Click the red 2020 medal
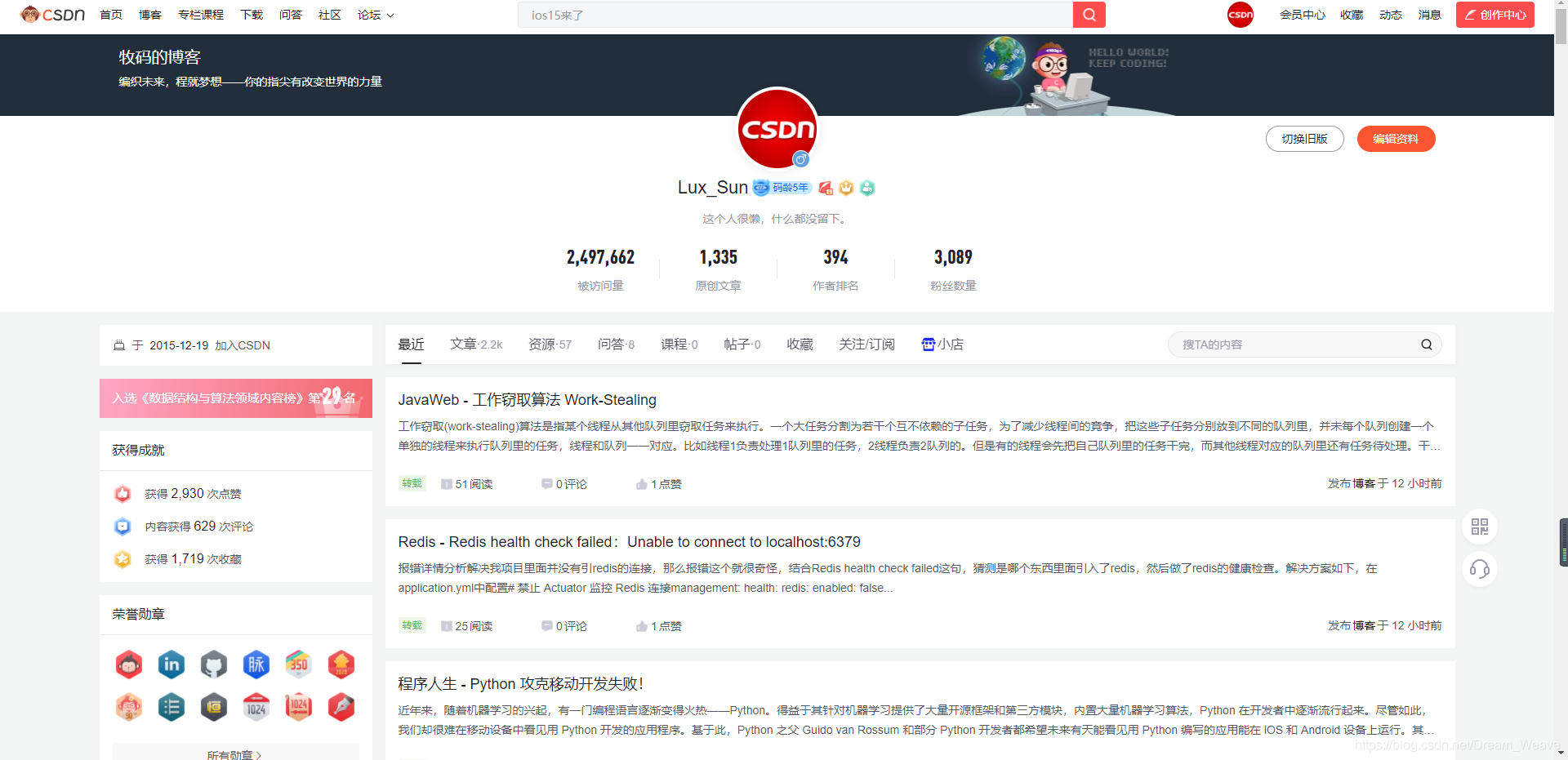Image resolution: width=1568 pixels, height=760 pixels. (341, 664)
